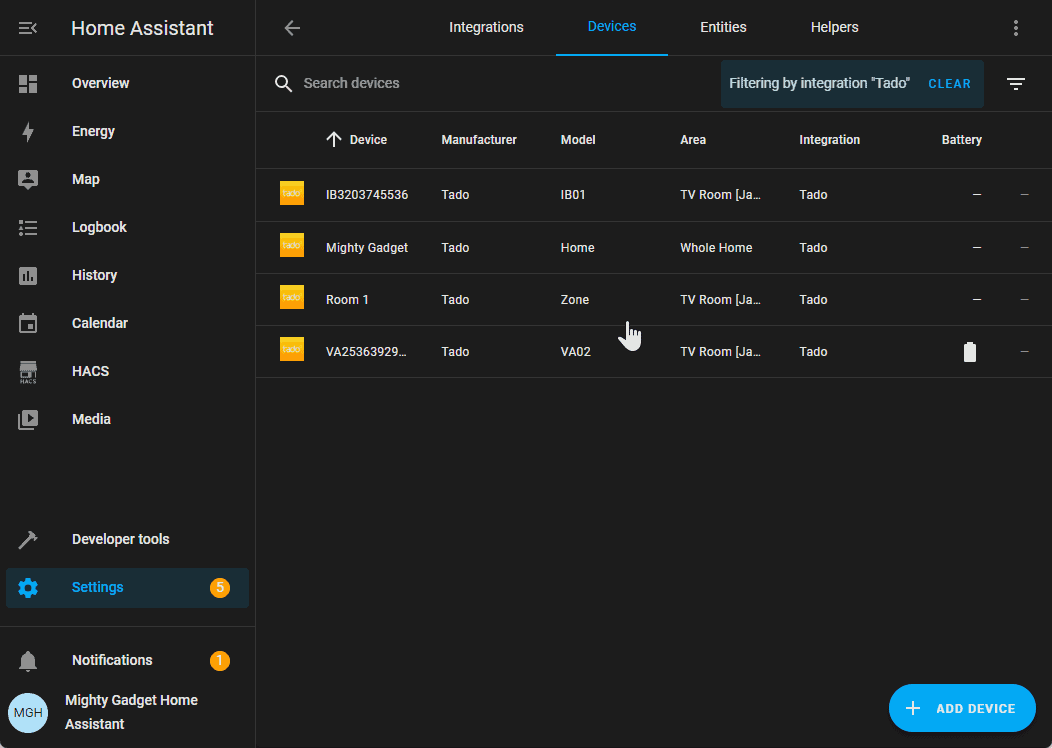1052x748 pixels.
Task: Open the Developer tools hammer icon
Action: (28, 540)
